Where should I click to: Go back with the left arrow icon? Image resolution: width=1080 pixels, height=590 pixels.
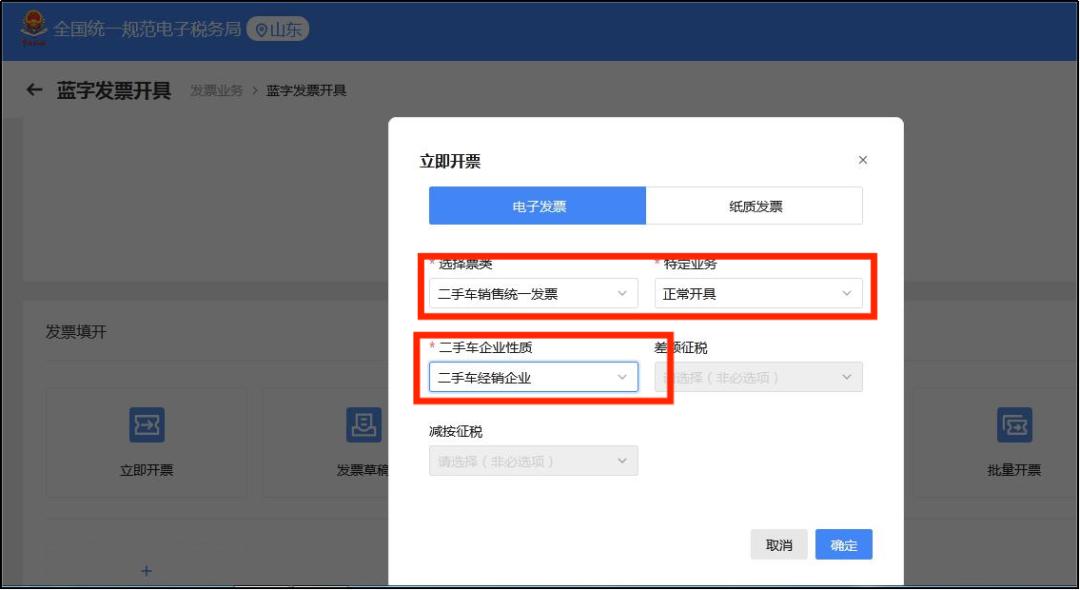[34, 89]
